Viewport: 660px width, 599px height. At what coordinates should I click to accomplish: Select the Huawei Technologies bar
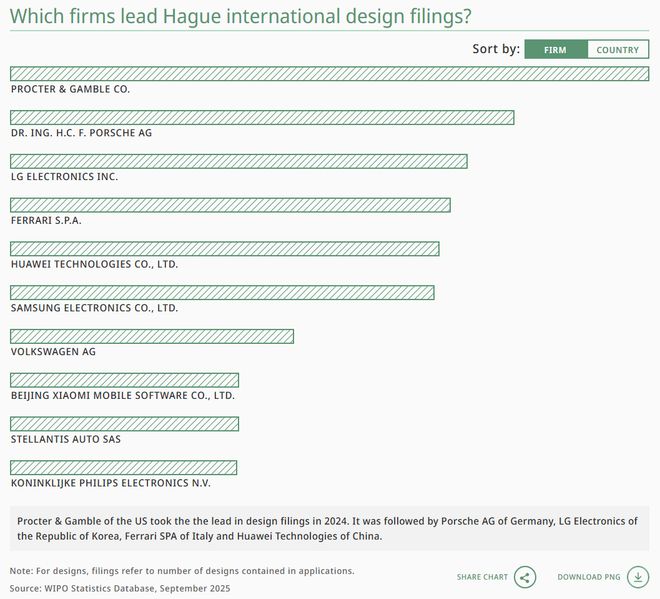(x=225, y=249)
